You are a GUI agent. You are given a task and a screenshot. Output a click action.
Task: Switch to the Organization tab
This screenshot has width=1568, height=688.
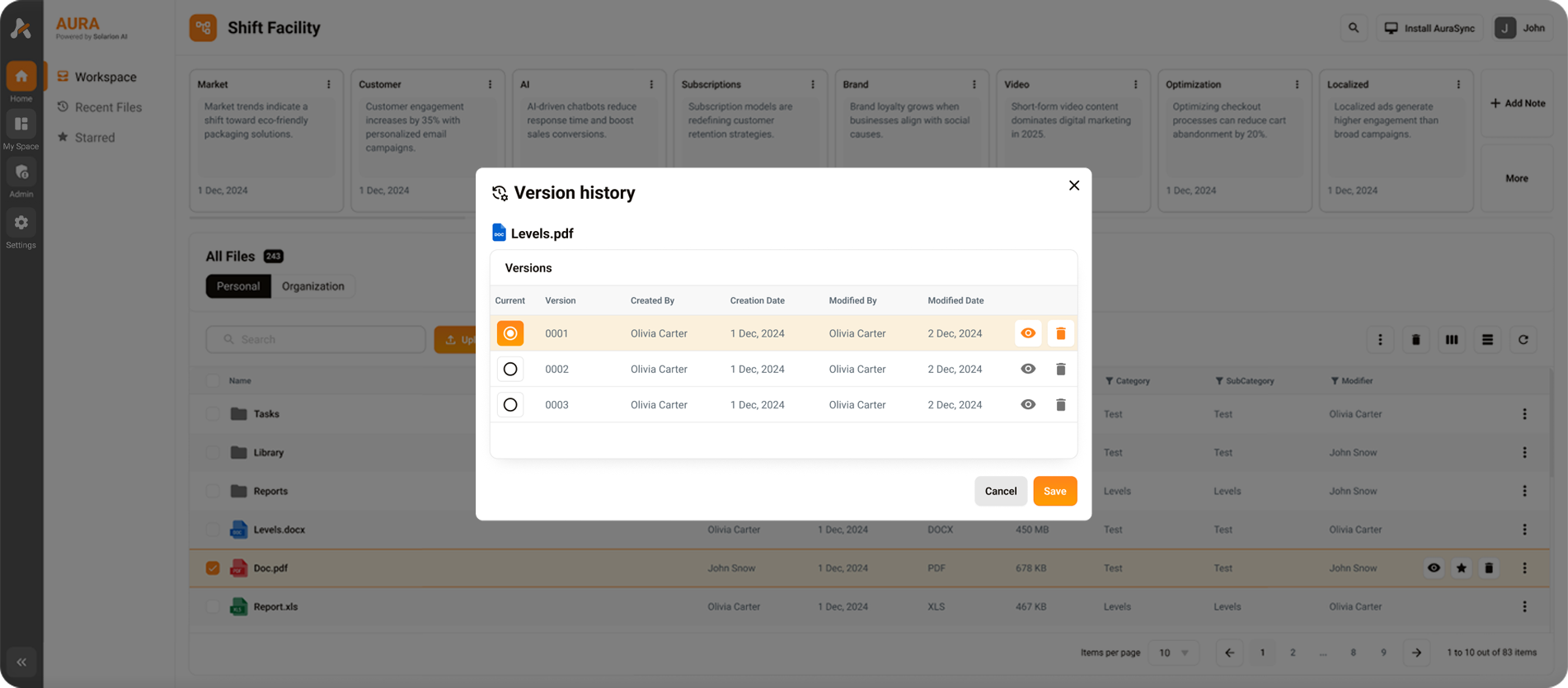pos(312,286)
